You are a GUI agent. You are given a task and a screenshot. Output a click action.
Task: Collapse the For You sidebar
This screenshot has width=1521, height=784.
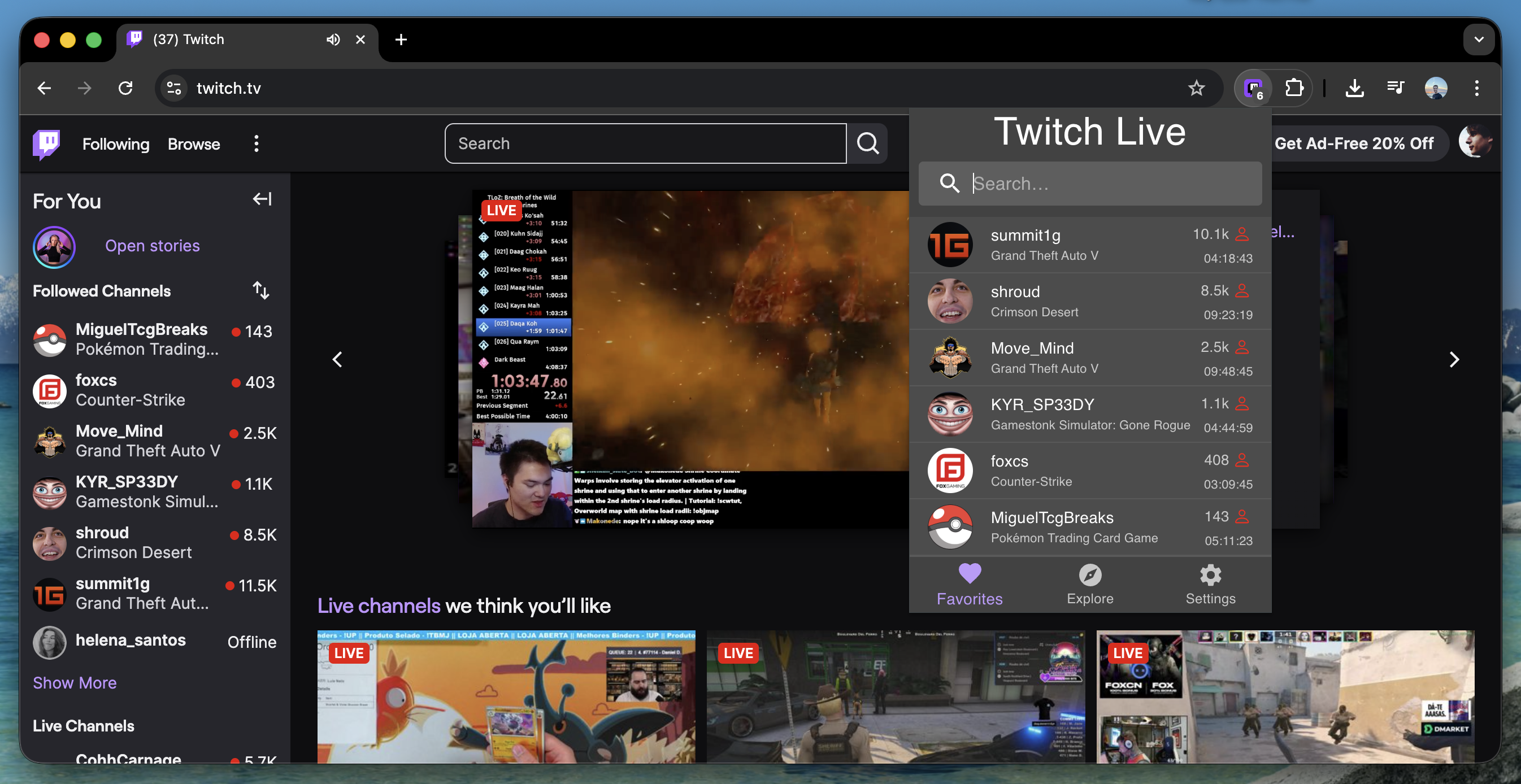(x=262, y=199)
